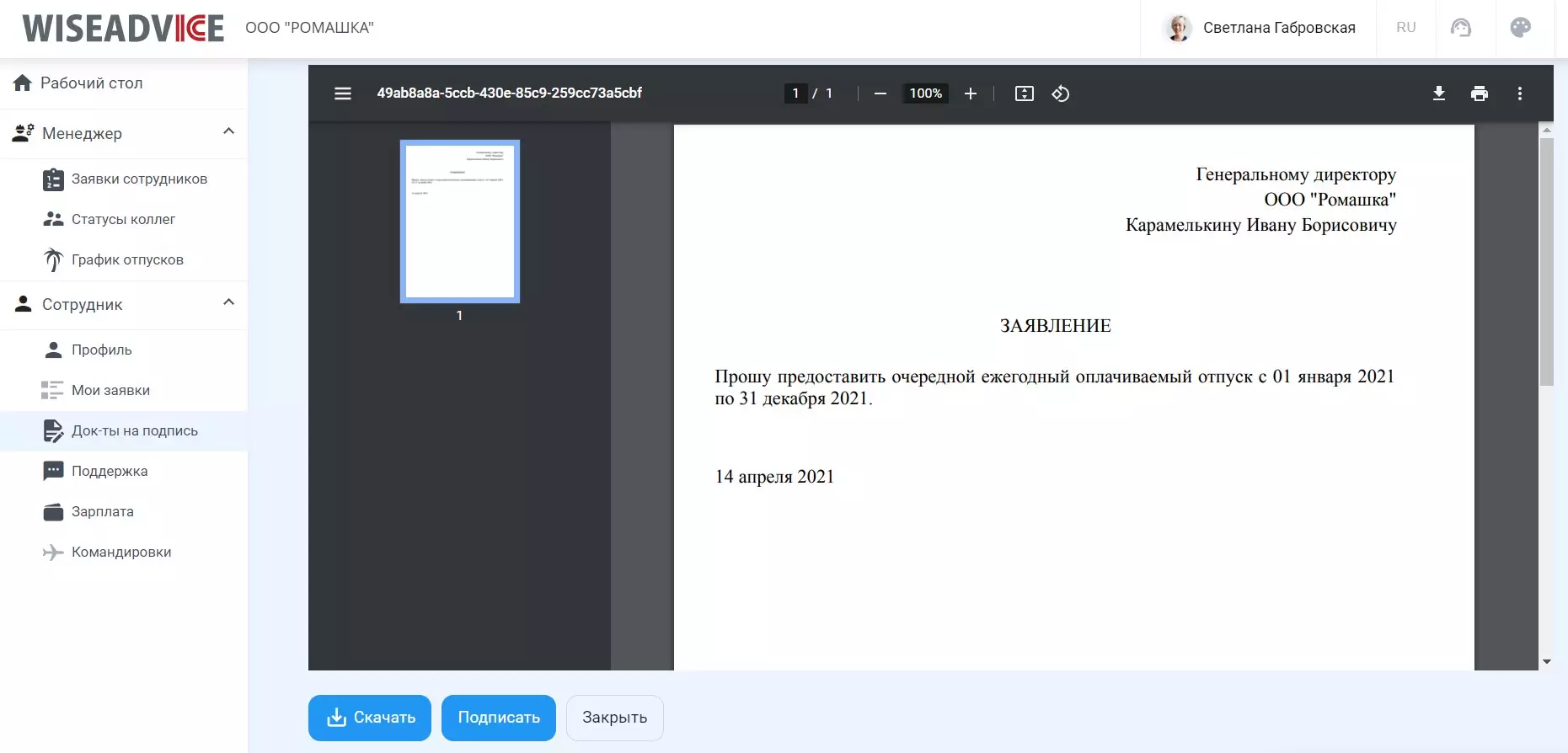The height and width of the screenshot is (753, 1568).
Task: Open the theme palette icon
Action: coord(1521,28)
